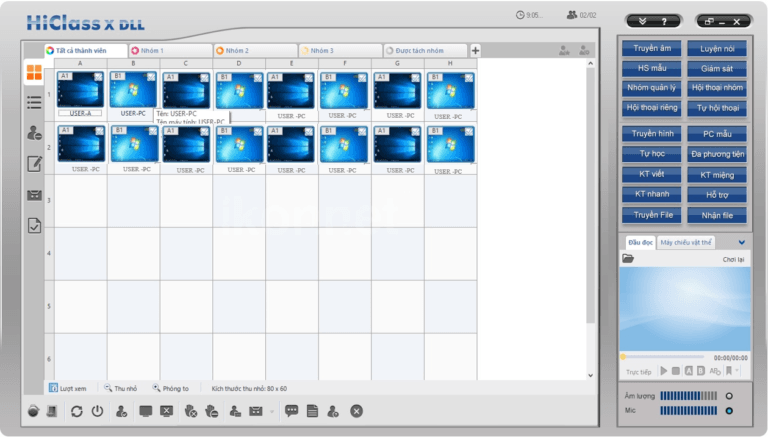The image size is (768, 437).
Task: Click the refresh arrows icon
Action: 76,411
